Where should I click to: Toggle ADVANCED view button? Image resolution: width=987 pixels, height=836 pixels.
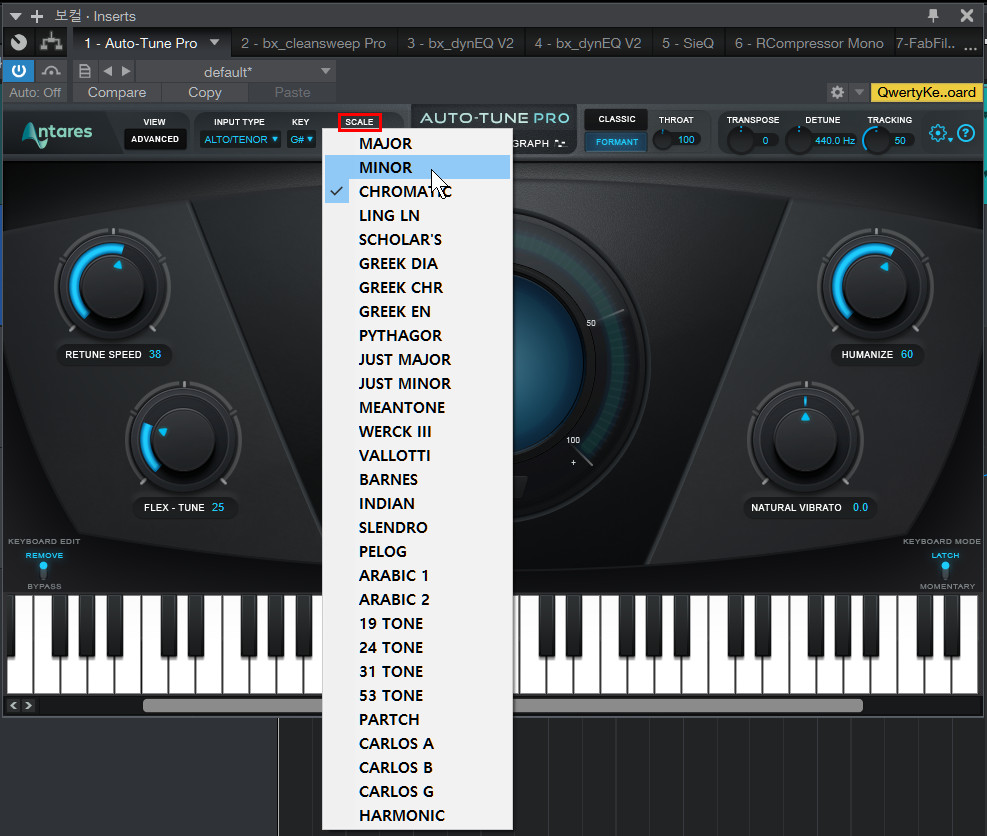tap(155, 139)
